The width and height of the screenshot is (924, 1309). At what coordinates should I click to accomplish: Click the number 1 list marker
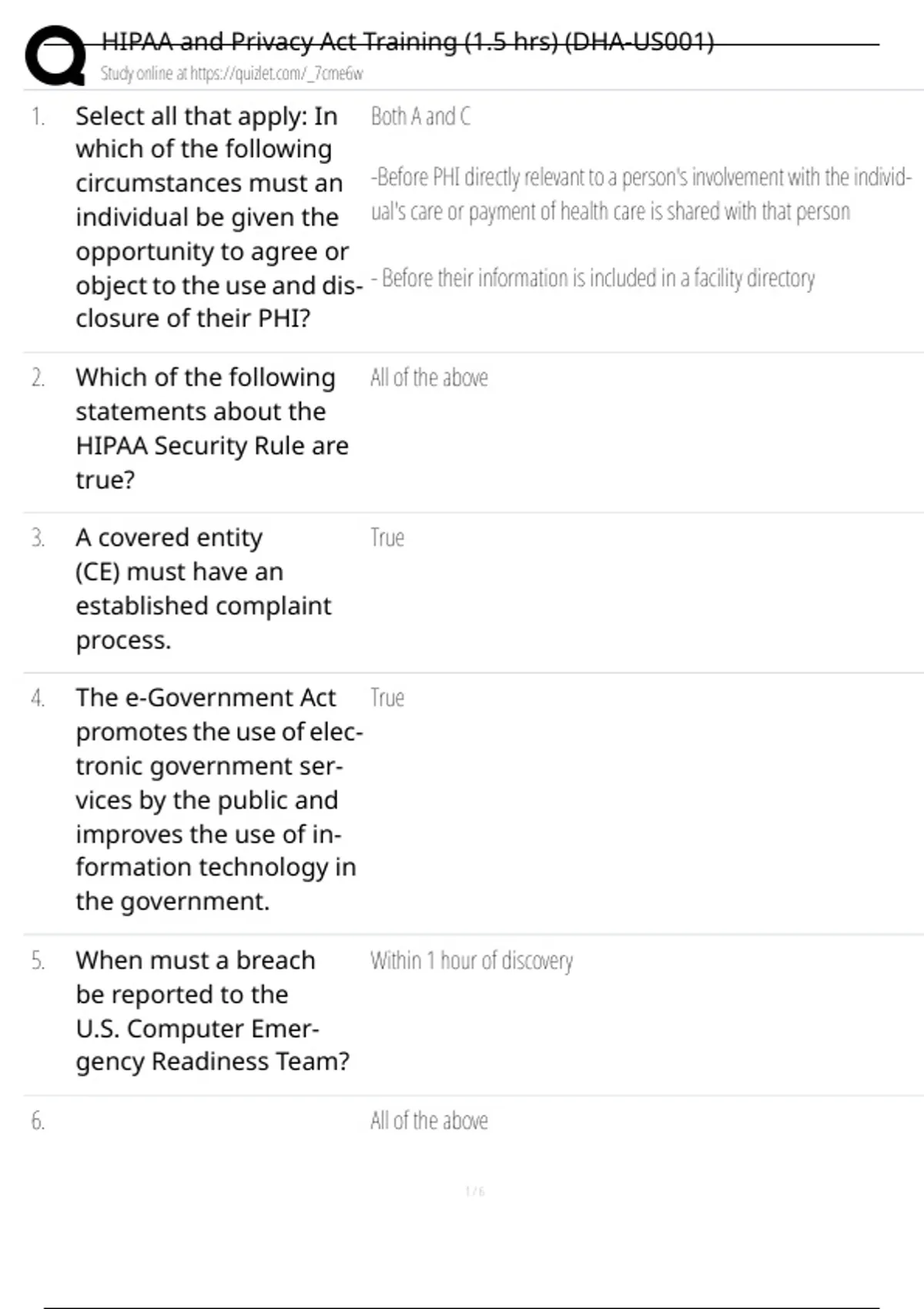[x=38, y=116]
